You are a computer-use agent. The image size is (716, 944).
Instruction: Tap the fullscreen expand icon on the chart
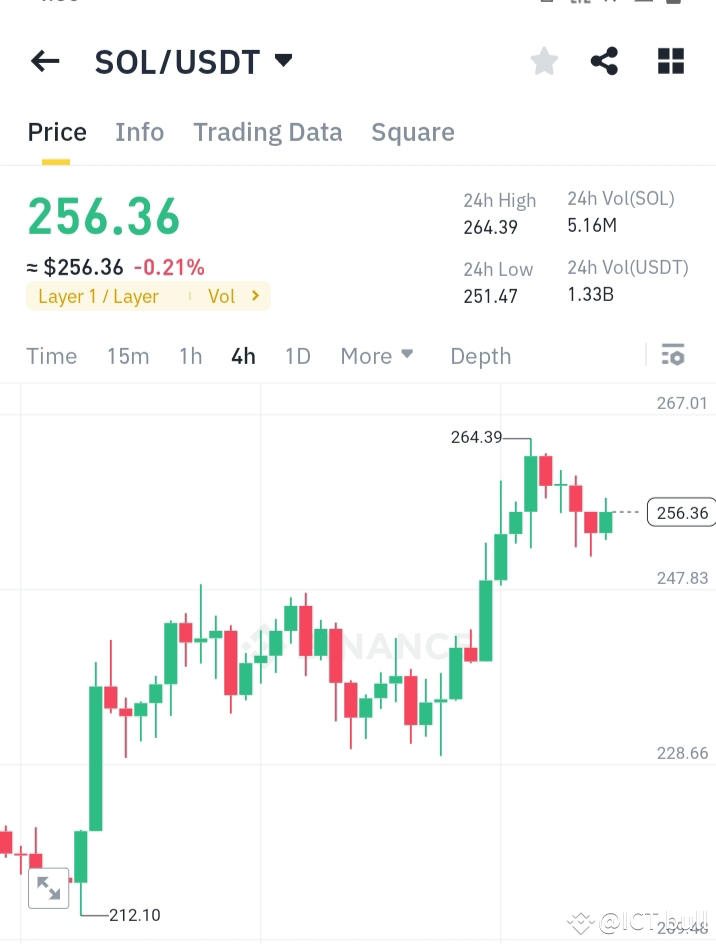48,888
